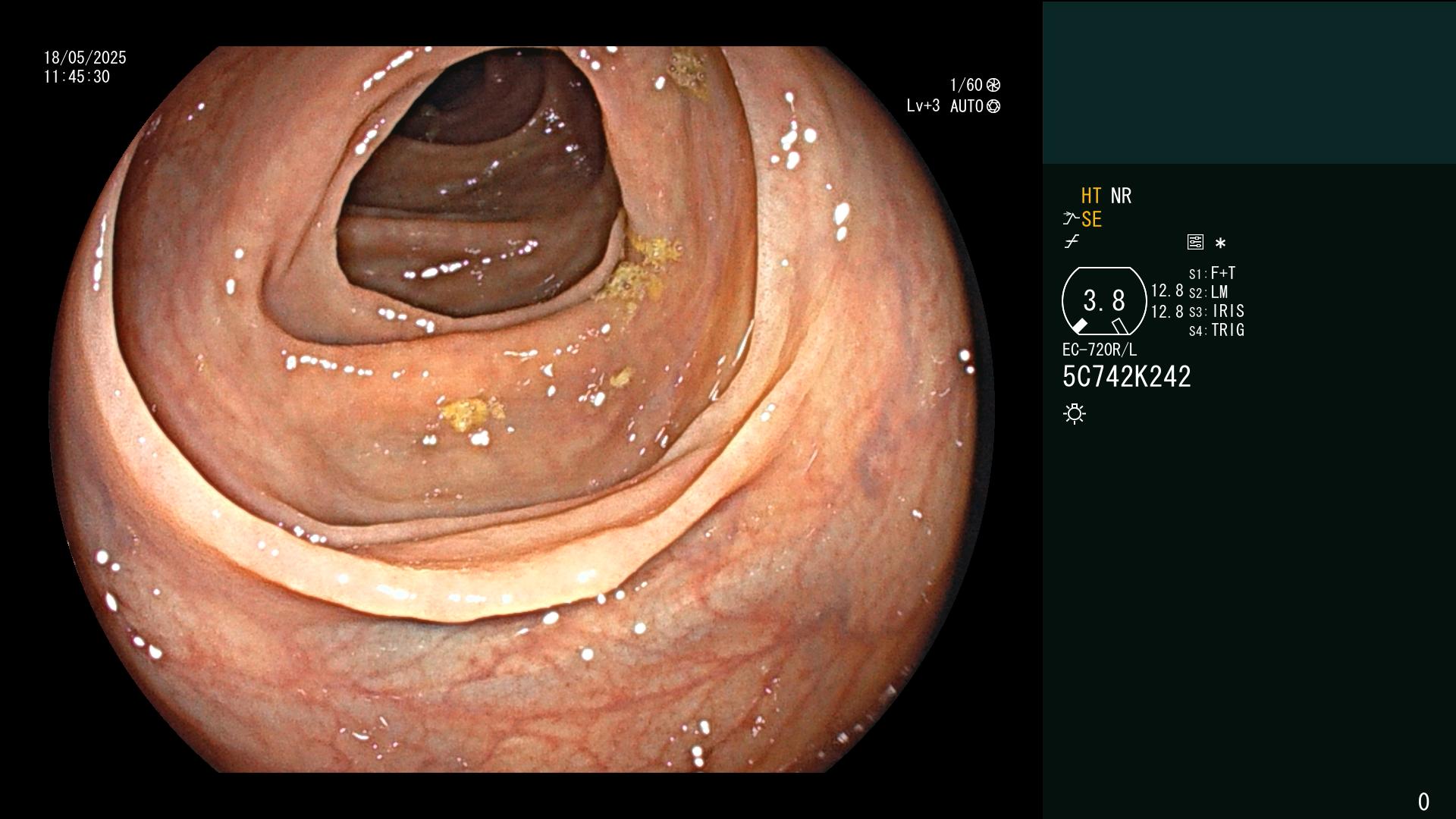Click the time stamp 11:45:30
The width and height of the screenshot is (1456, 819).
coord(77,77)
